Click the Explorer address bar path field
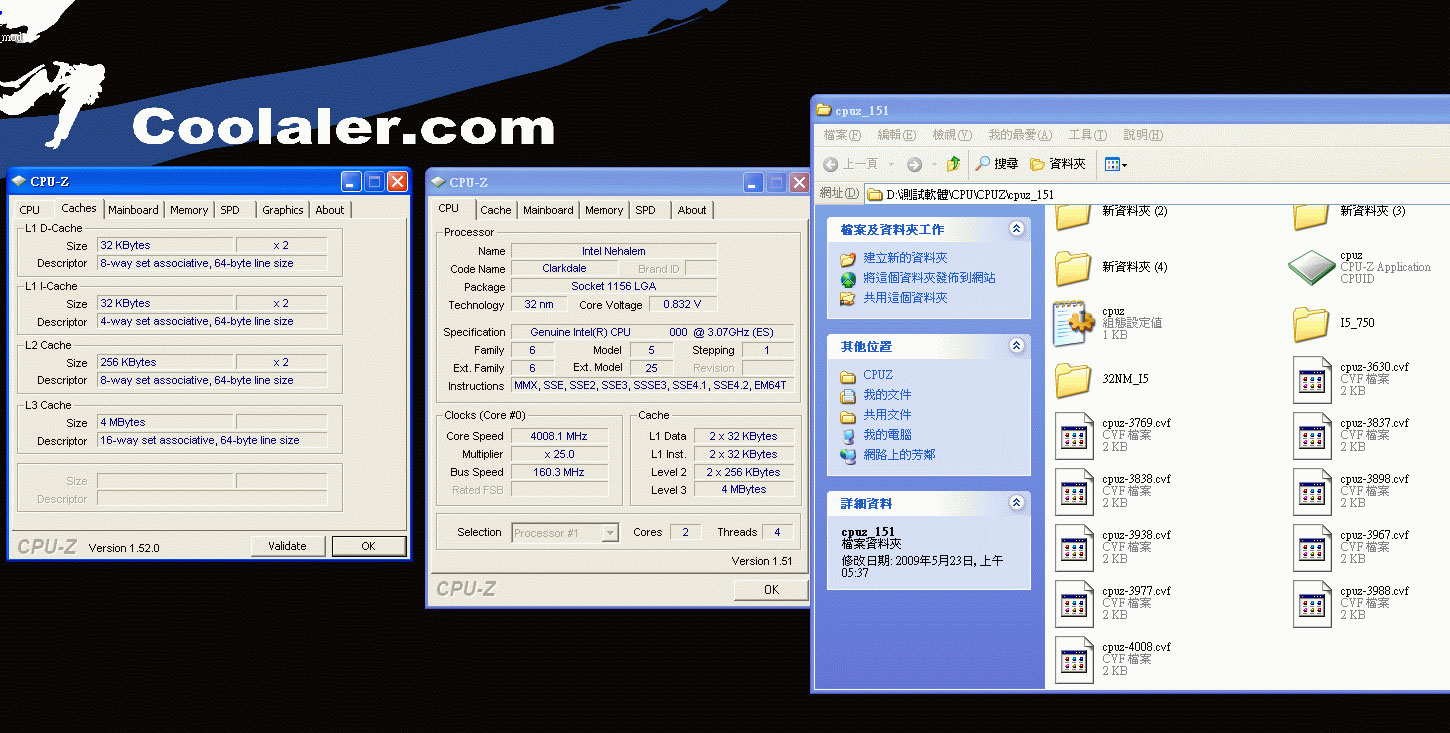 (1150, 194)
